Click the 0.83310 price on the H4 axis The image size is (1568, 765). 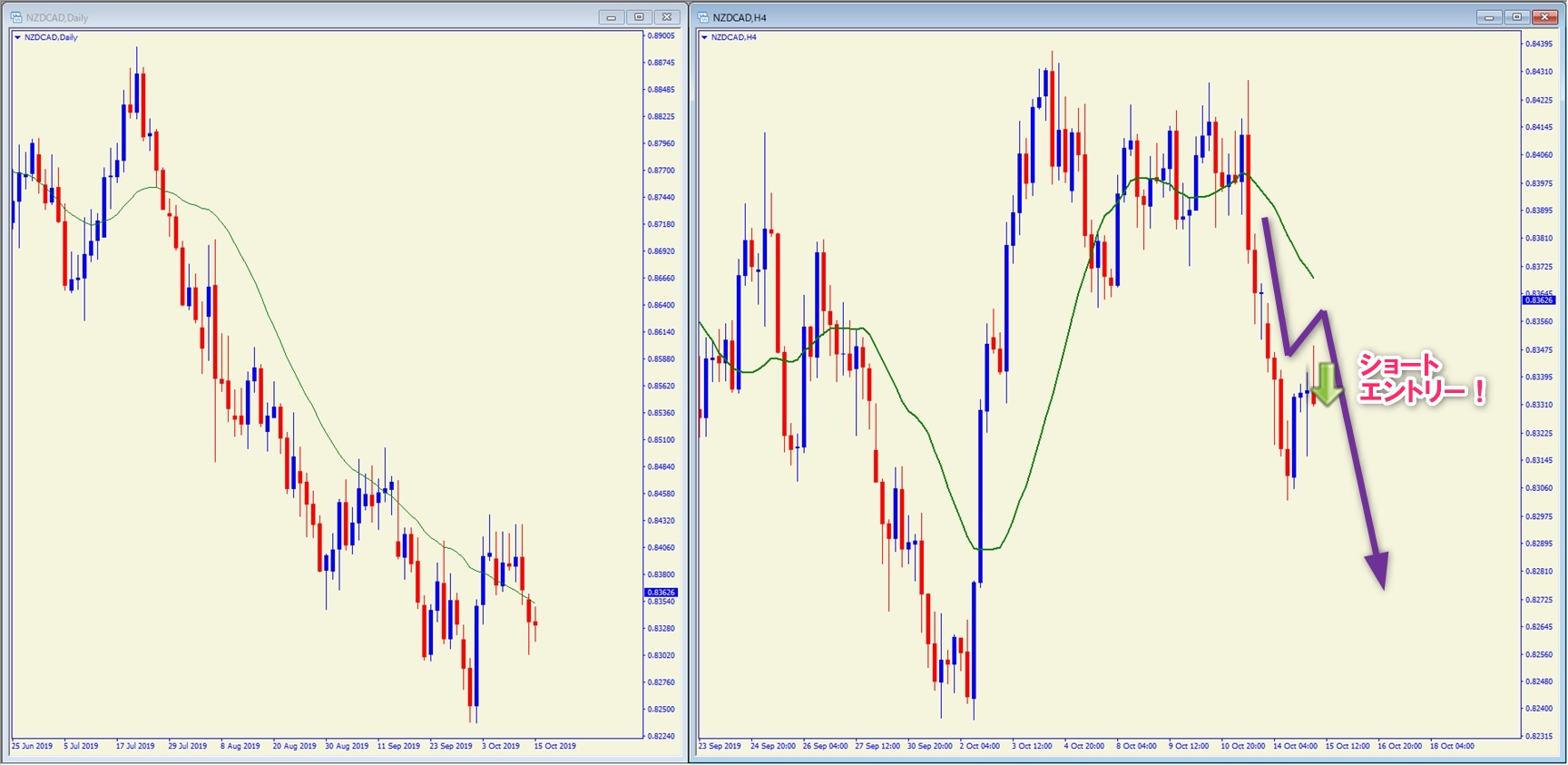pyautogui.click(x=1539, y=406)
